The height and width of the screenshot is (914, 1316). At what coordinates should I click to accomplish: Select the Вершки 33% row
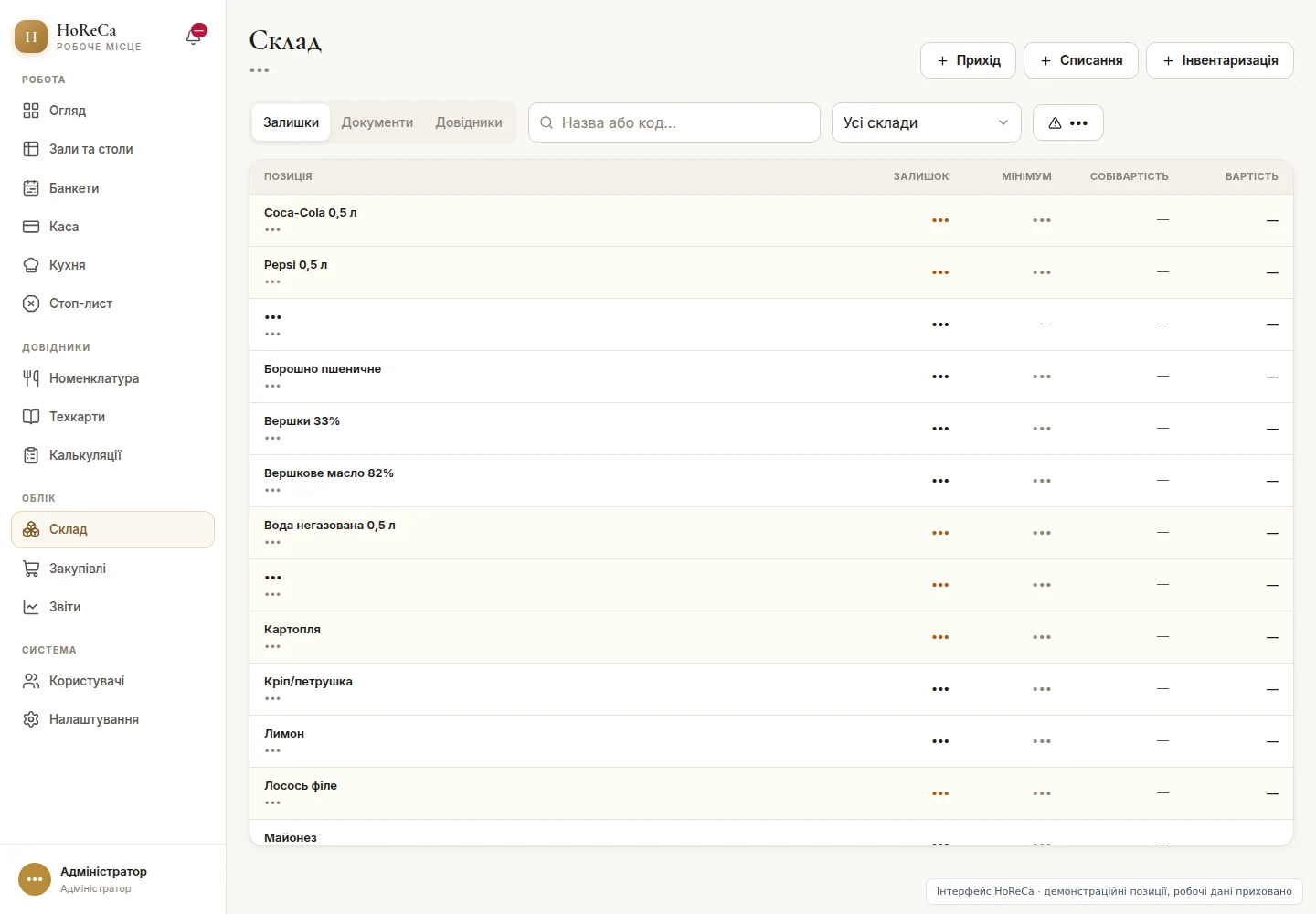point(771,429)
